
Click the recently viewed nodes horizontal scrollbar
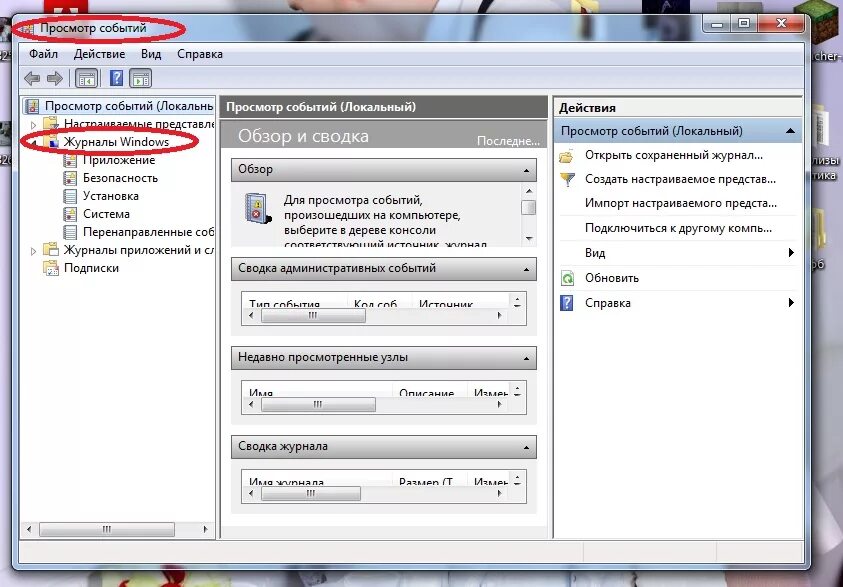coord(318,404)
